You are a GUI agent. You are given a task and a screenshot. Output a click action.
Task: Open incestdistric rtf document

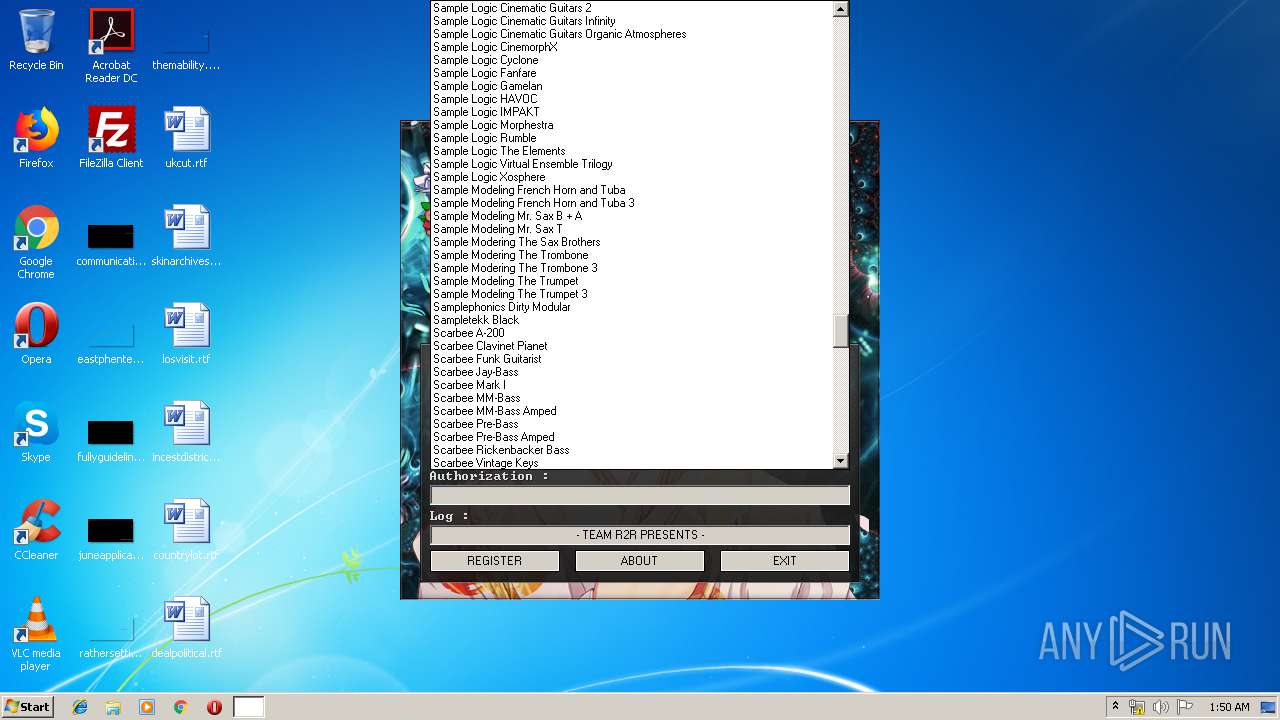coord(186,432)
